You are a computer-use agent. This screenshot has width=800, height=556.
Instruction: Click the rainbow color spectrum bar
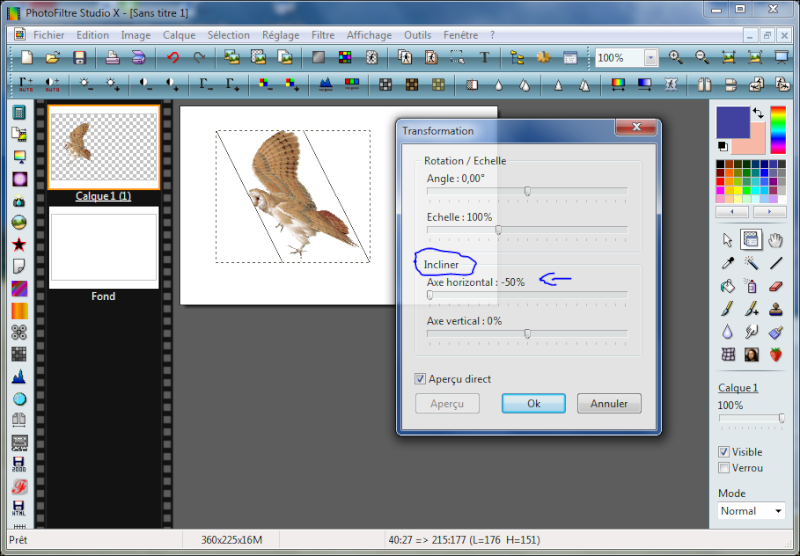[x=778, y=130]
